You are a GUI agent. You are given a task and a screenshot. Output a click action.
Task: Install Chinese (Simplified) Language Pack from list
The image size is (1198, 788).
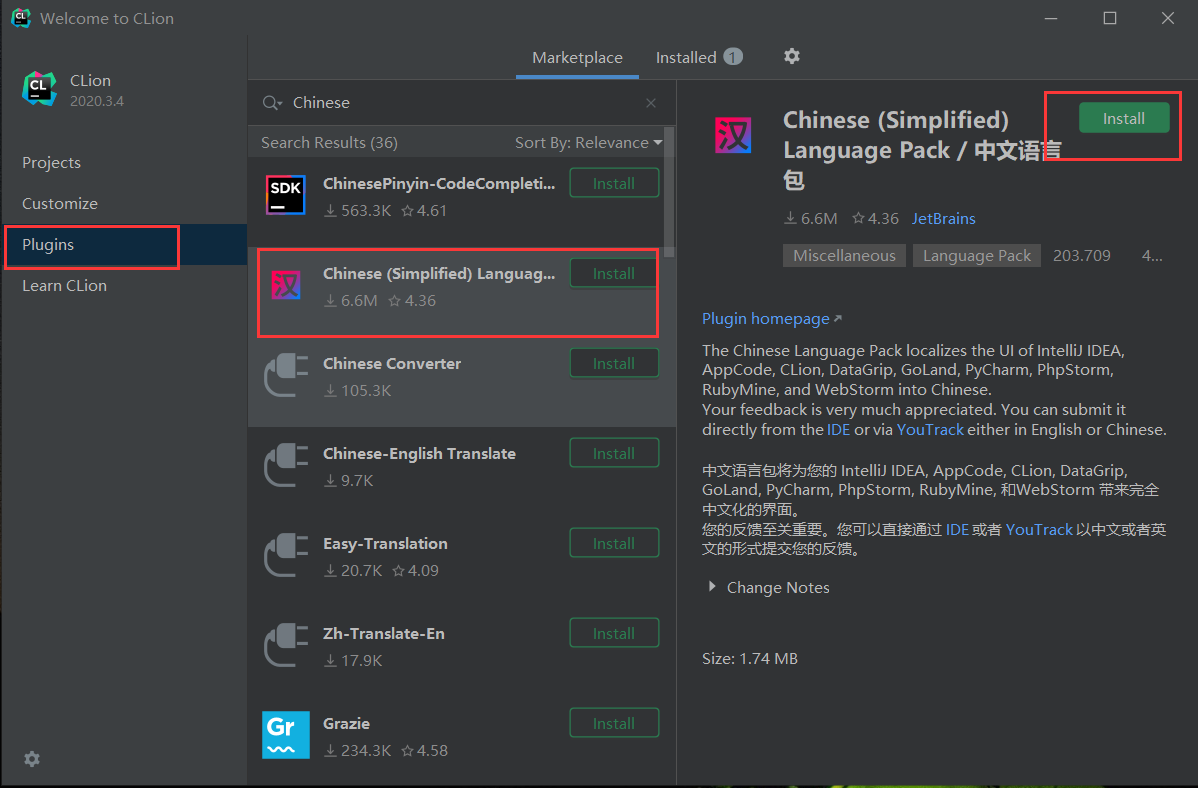click(x=614, y=274)
